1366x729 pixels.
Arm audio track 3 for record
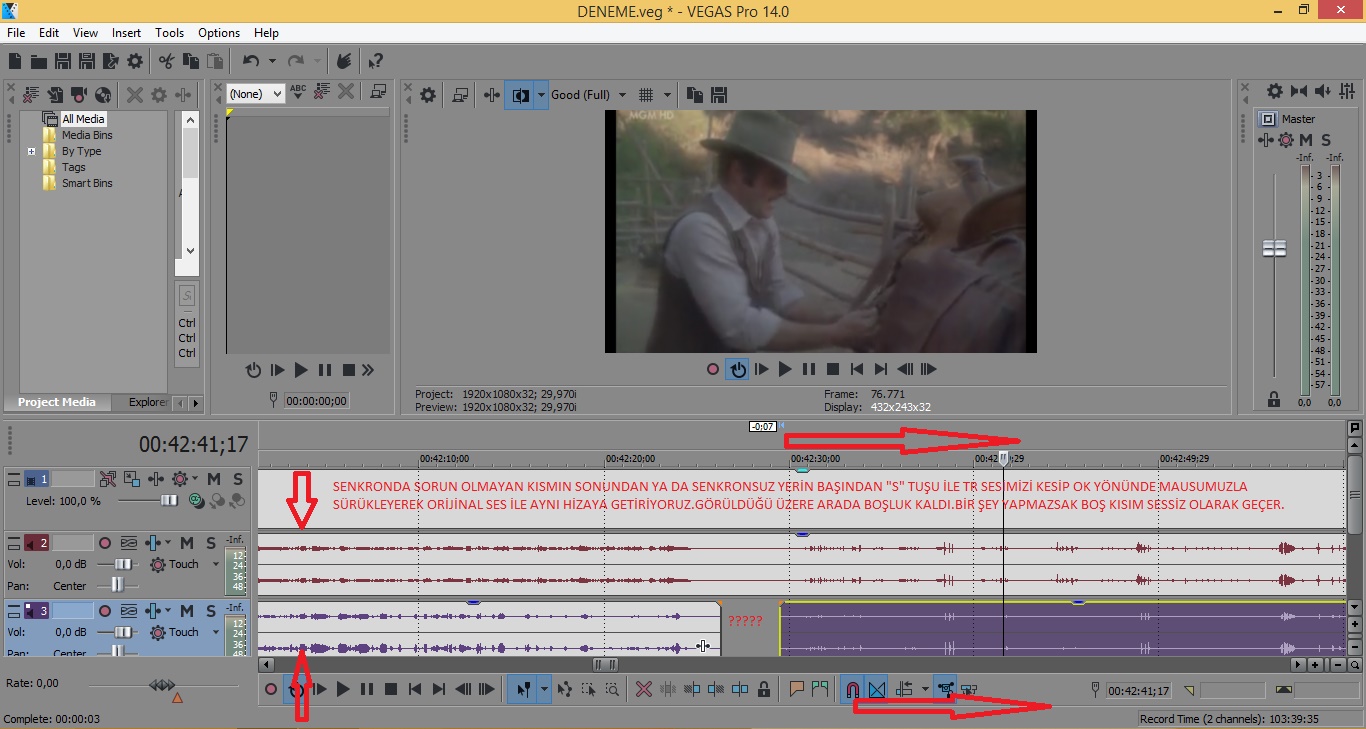pyautogui.click(x=104, y=610)
